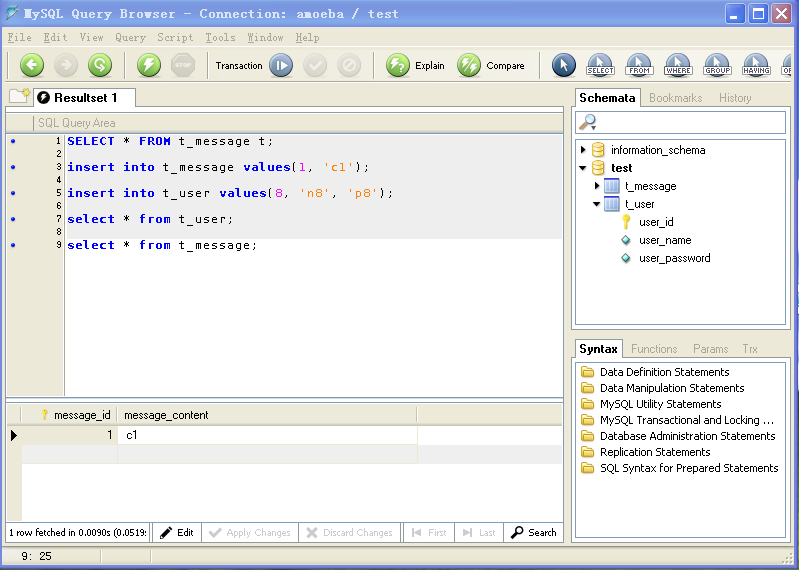Select the WHERE clause tool
The height and width of the screenshot is (570, 799).
pos(678,65)
